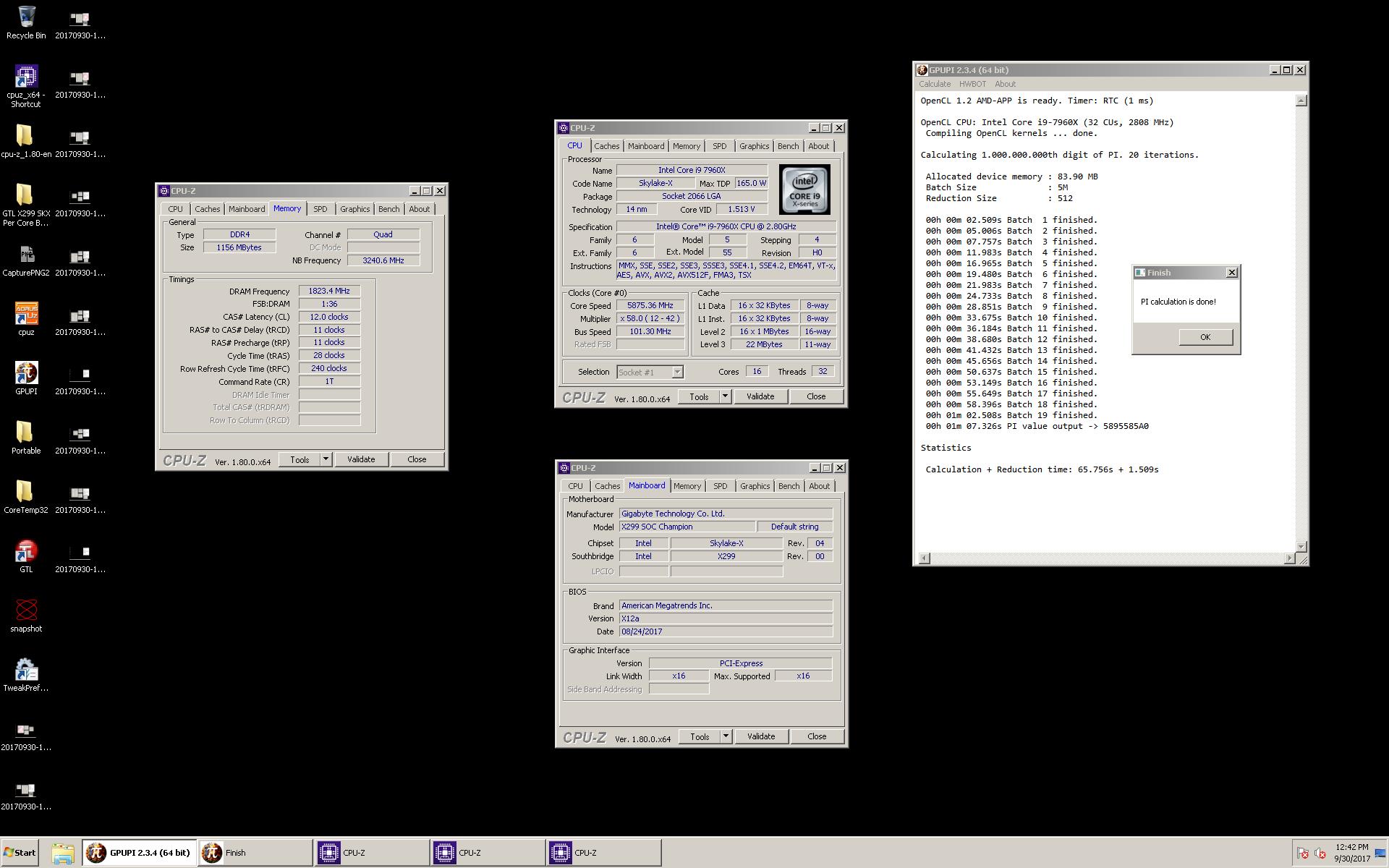Open the TweakPref desktop icon

26,675
